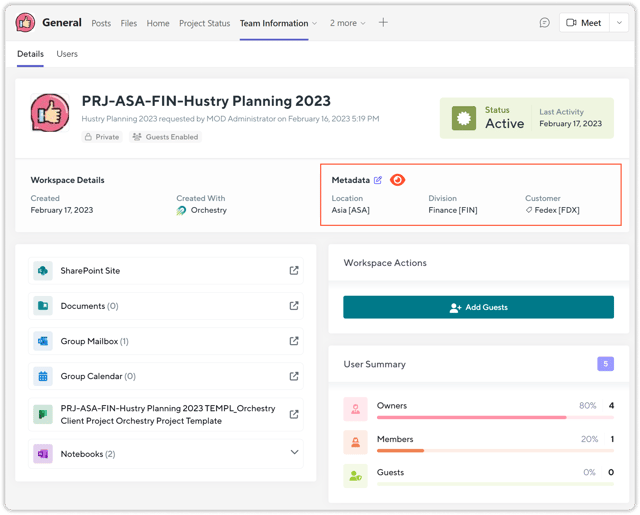
Task: Open Team Information tab dropdown arrow
Action: coord(314,23)
